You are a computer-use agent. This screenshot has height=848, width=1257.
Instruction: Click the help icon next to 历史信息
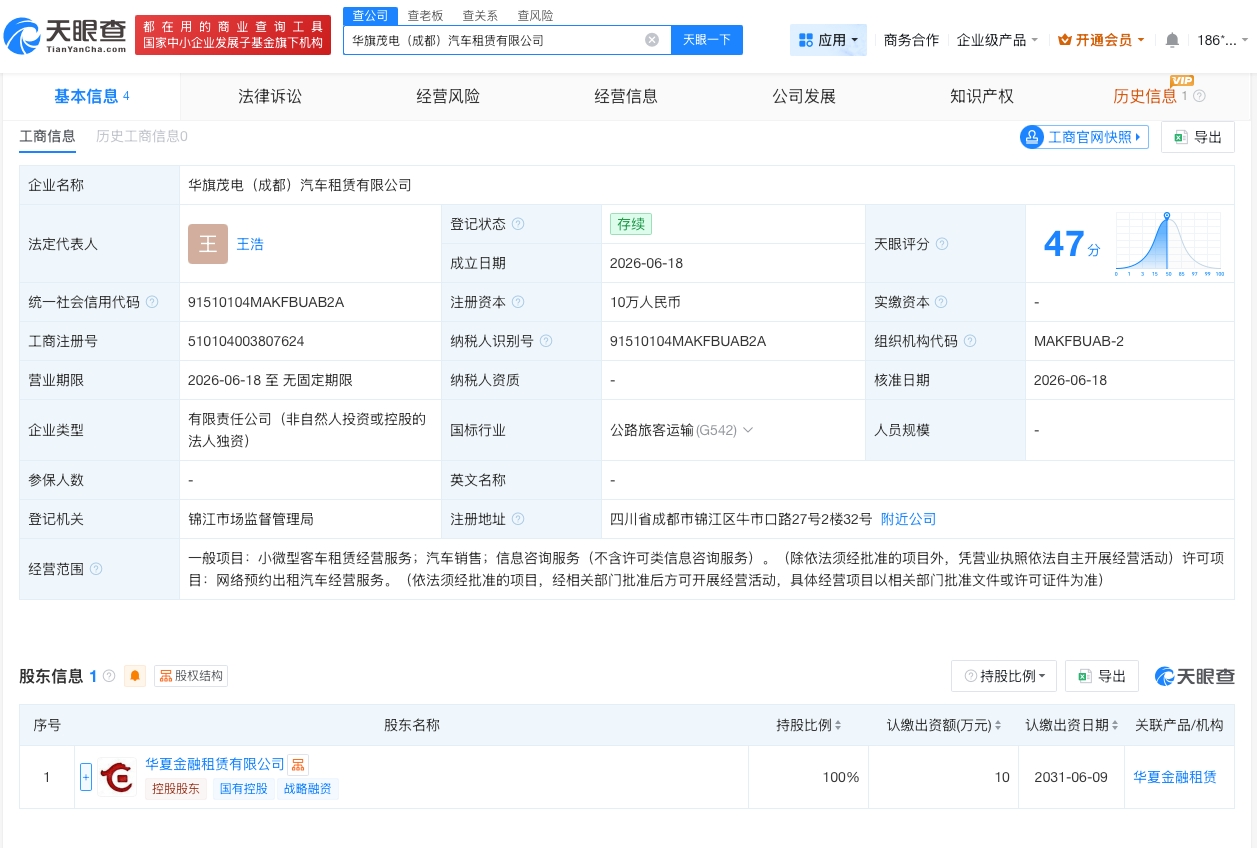1200,96
